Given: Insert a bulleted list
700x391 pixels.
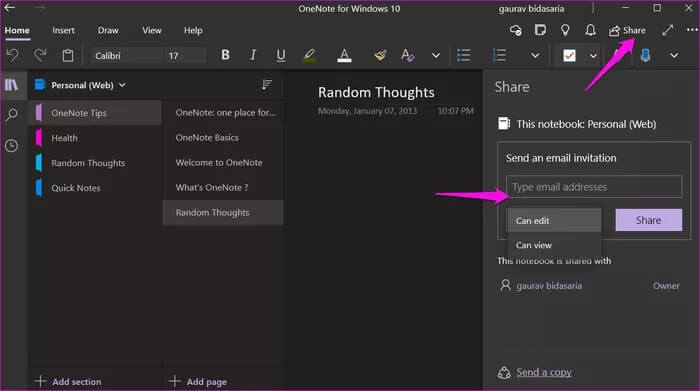Looking at the screenshot, I should tap(464, 55).
